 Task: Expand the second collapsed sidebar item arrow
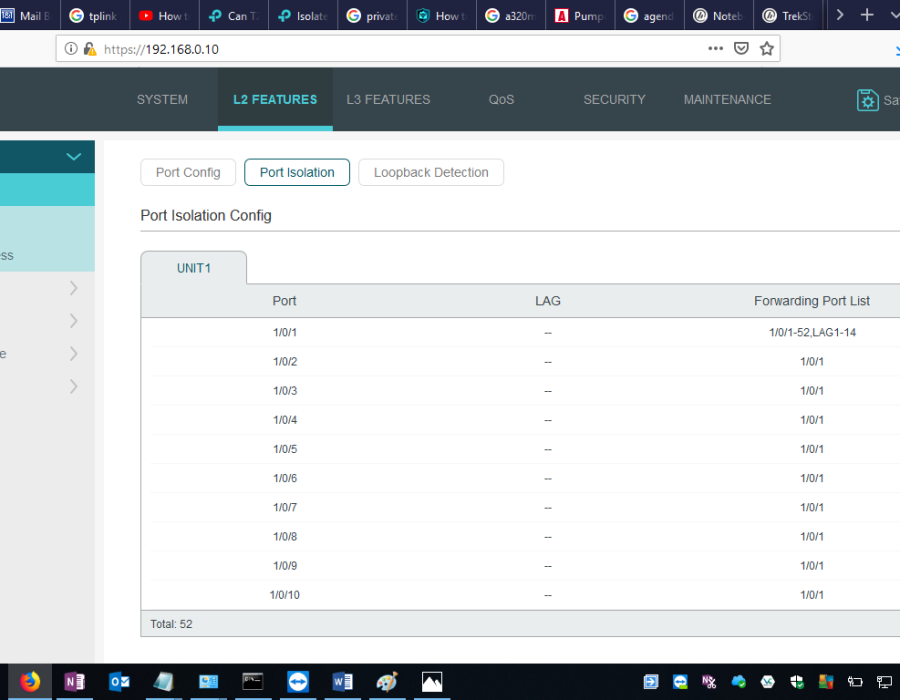[73, 321]
